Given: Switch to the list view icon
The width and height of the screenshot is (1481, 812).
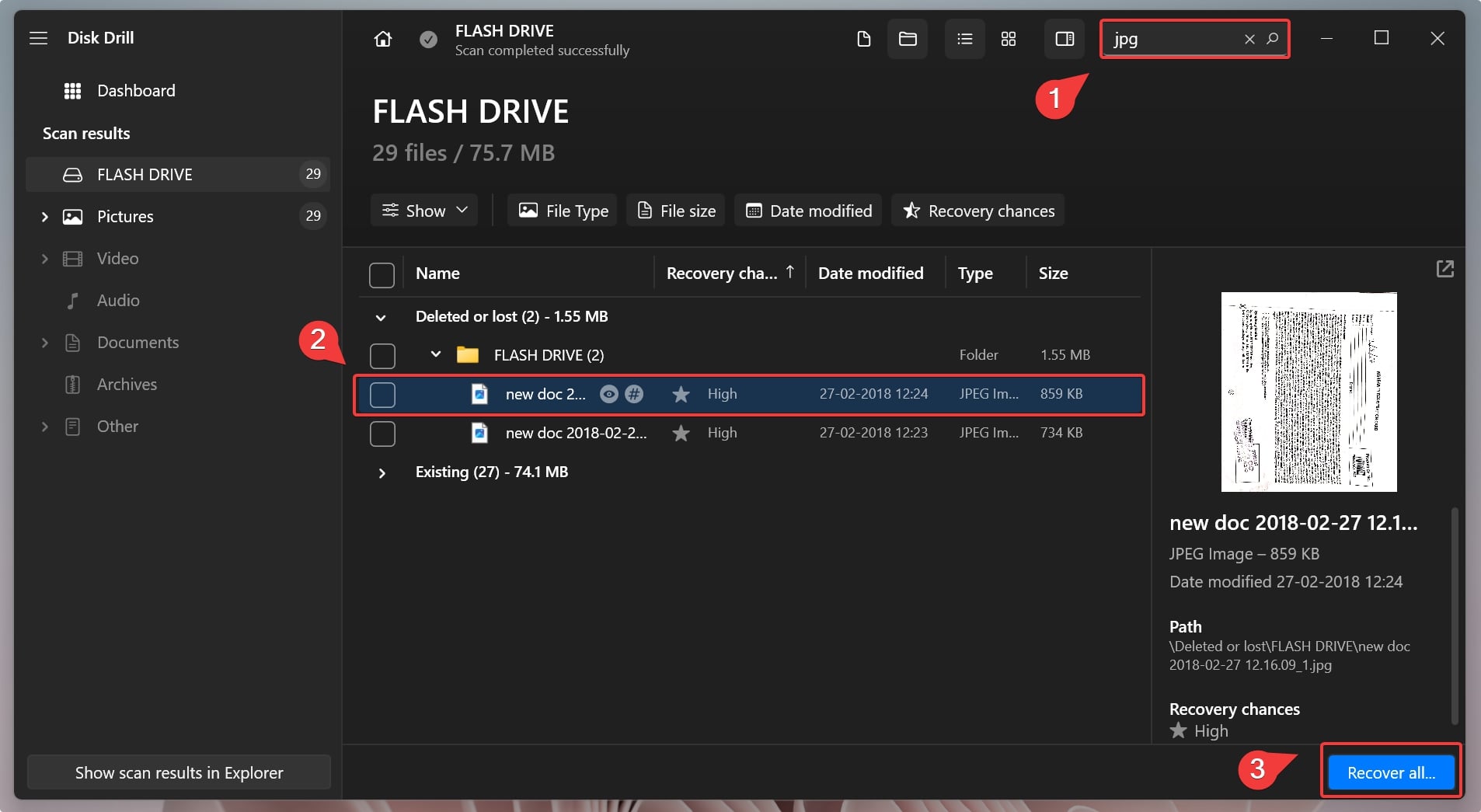Looking at the screenshot, I should (x=964, y=39).
